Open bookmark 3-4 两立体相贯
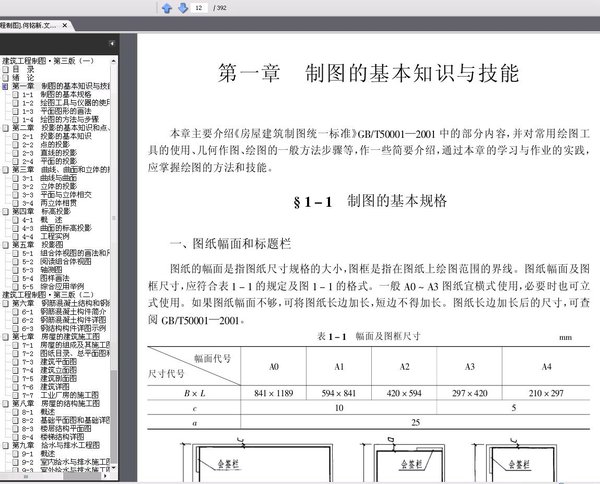600x484 pixels. tap(49, 203)
